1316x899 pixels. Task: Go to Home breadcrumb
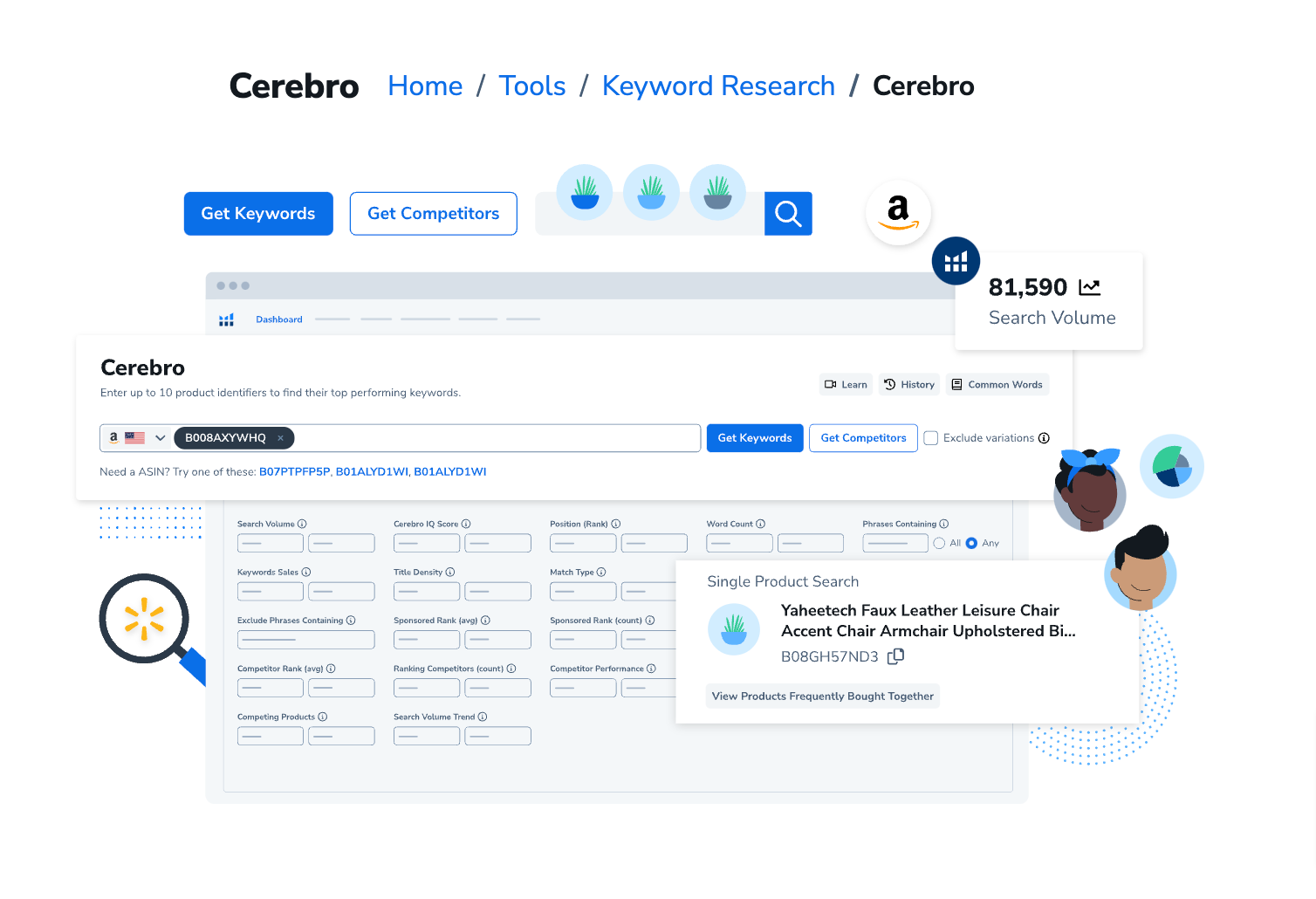tap(425, 86)
